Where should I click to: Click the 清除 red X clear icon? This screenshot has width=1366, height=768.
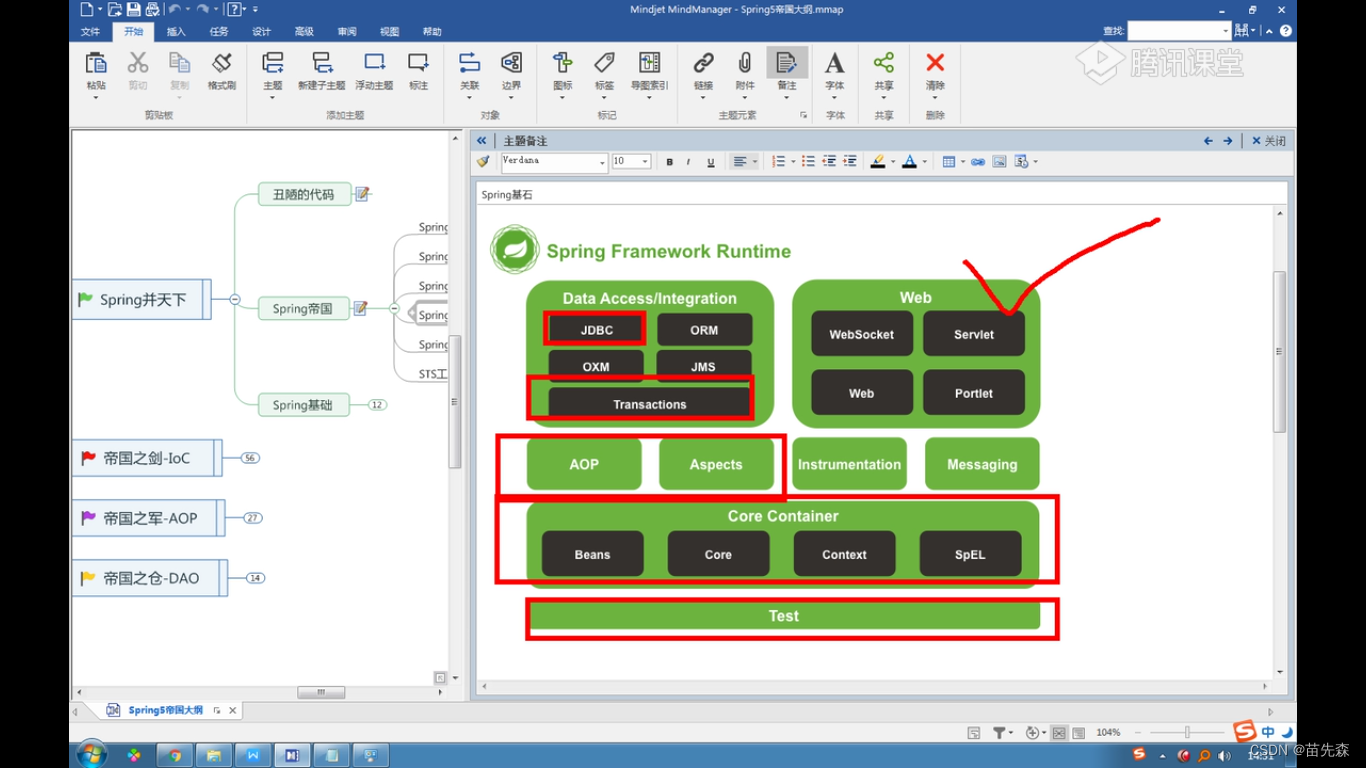coord(935,64)
